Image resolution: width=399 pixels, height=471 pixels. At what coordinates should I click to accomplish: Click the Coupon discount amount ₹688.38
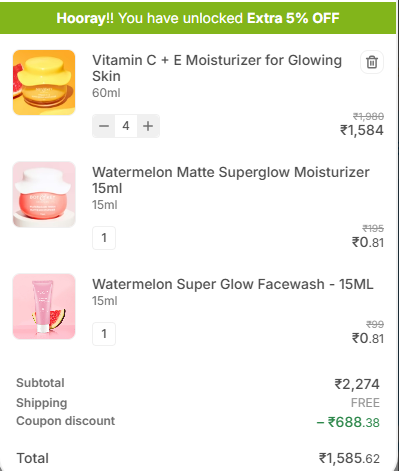coord(348,422)
